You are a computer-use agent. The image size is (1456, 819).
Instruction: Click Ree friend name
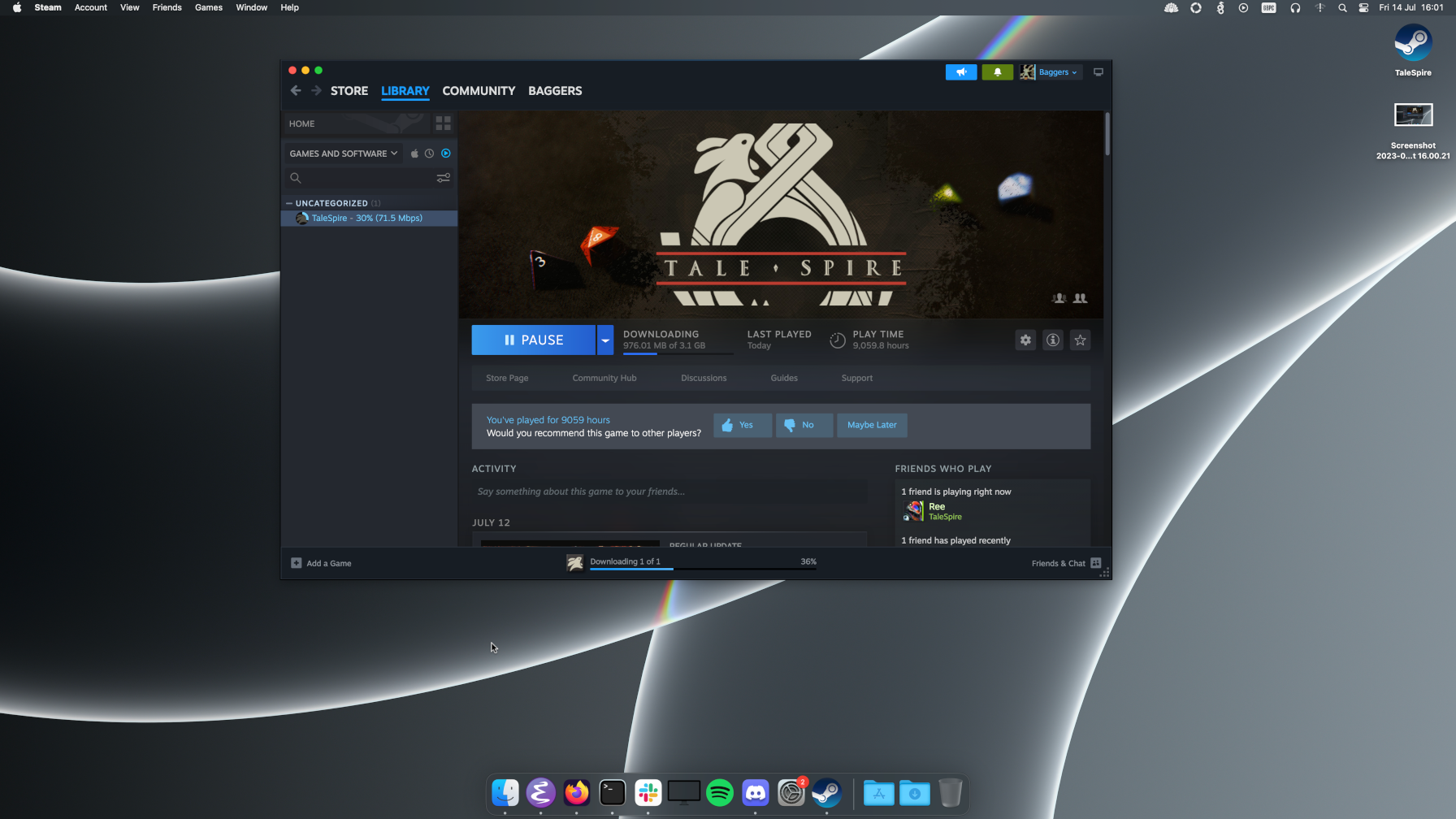937,506
